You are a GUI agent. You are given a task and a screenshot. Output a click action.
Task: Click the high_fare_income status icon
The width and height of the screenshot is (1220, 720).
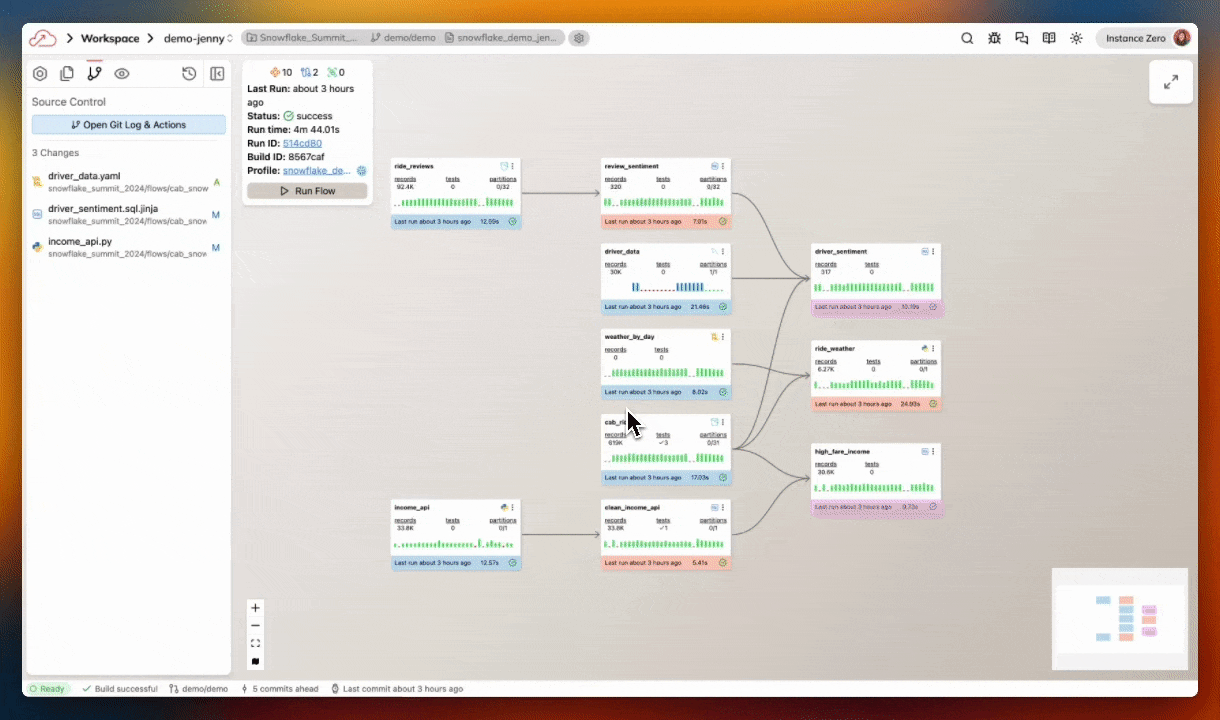pos(932,508)
